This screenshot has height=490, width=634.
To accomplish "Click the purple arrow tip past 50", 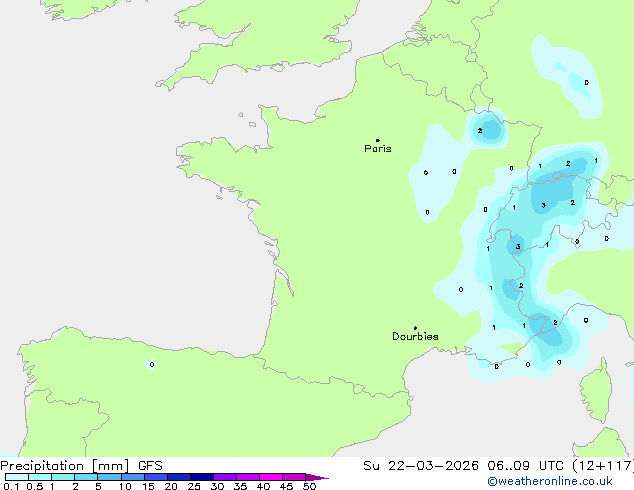I will 317,477.
